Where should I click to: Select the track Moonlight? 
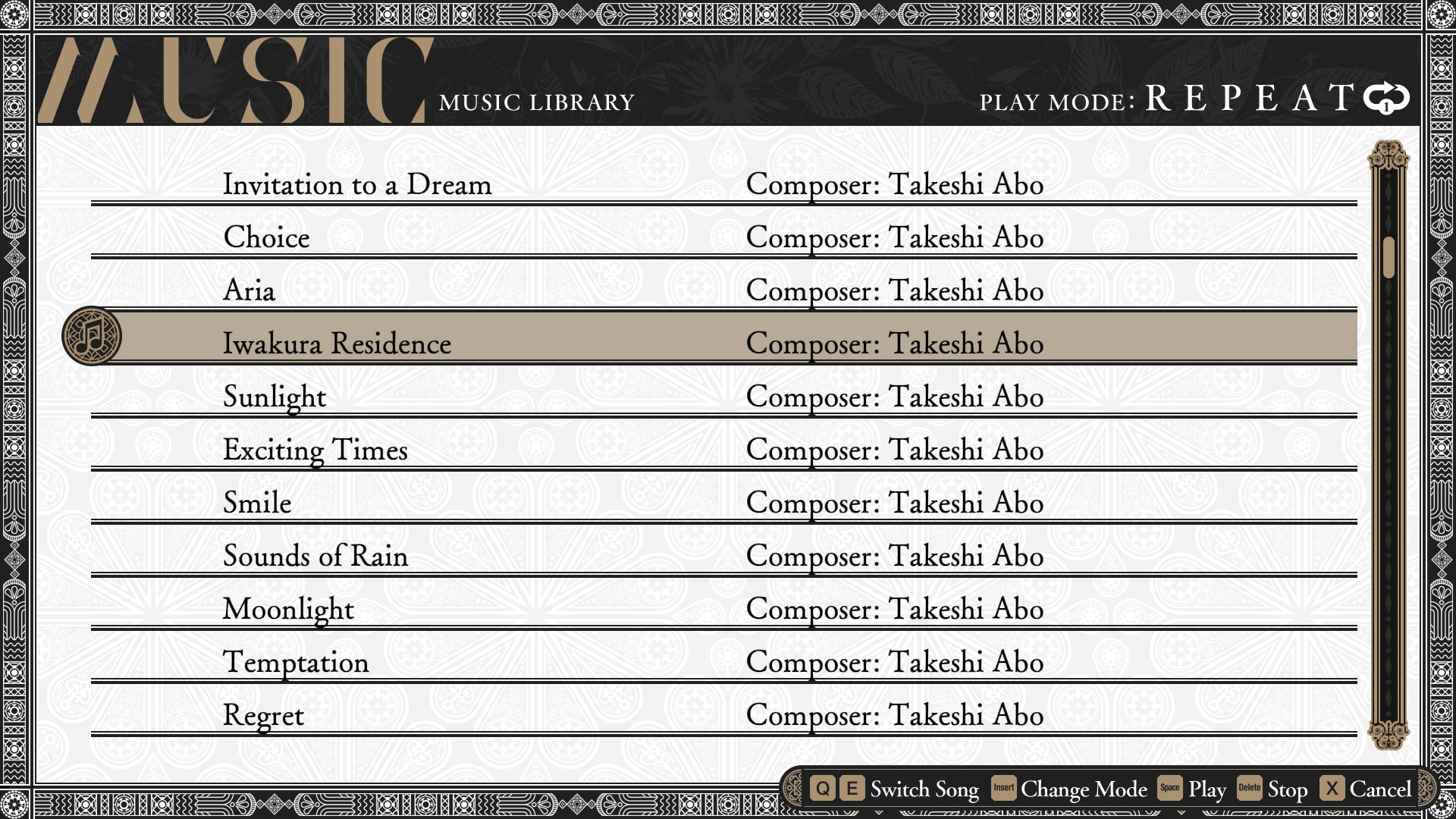288,609
